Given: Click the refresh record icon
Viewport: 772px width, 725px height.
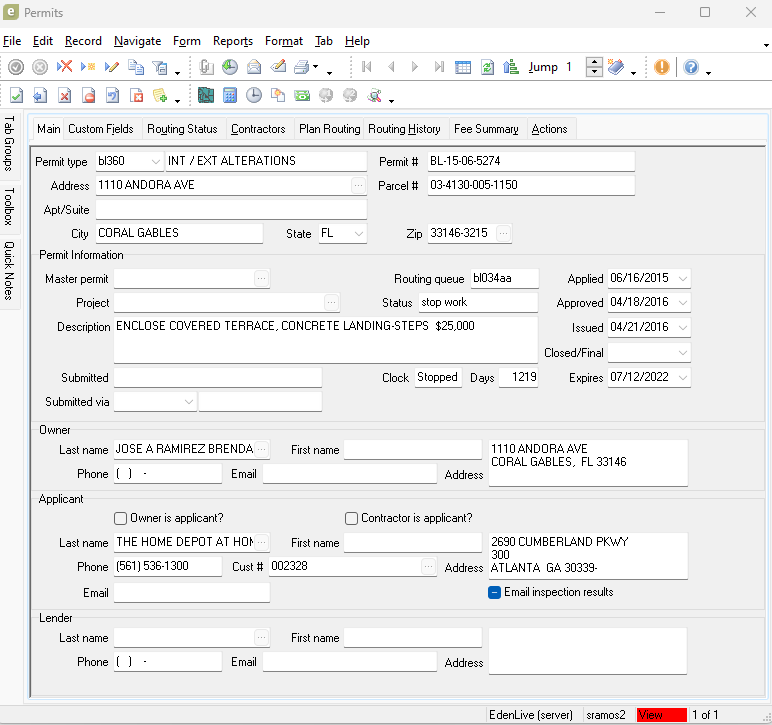Looking at the screenshot, I should pyautogui.click(x=487, y=67).
